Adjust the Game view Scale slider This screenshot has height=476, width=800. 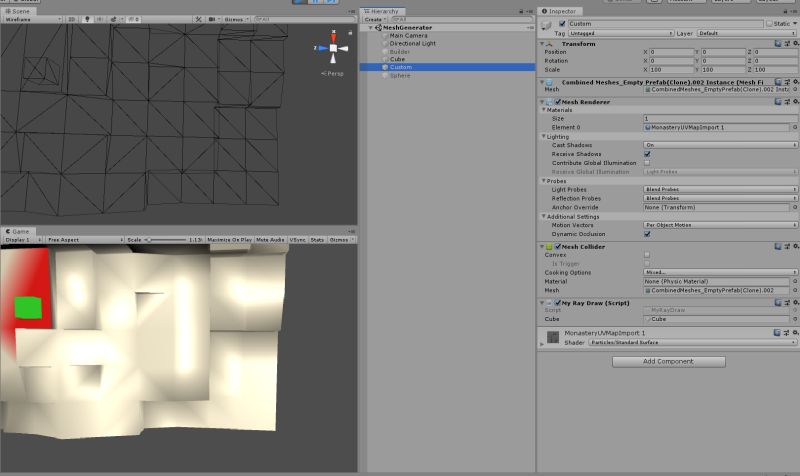pos(166,239)
